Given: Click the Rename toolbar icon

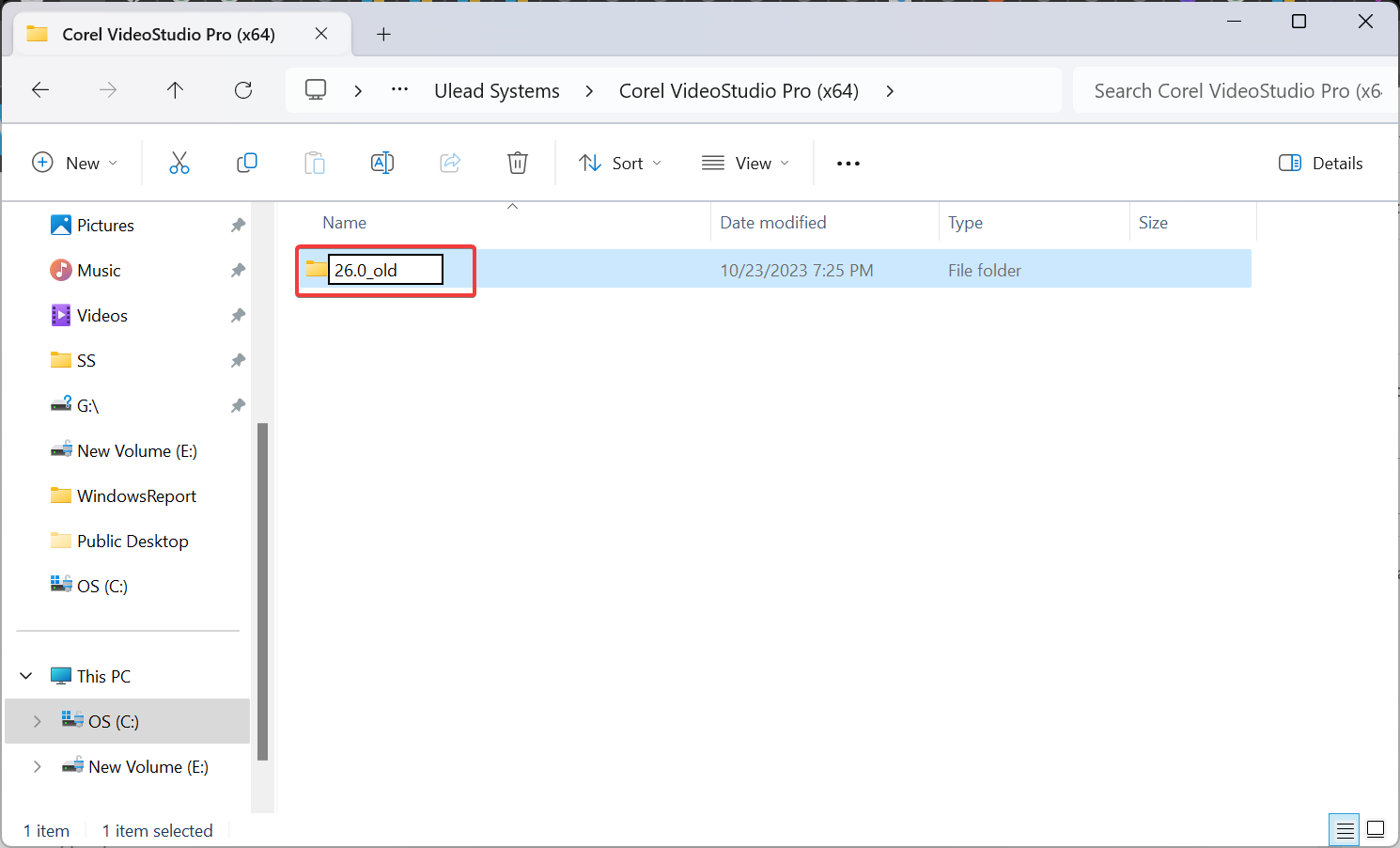Looking at the screenshot, I should coord(382,163).
